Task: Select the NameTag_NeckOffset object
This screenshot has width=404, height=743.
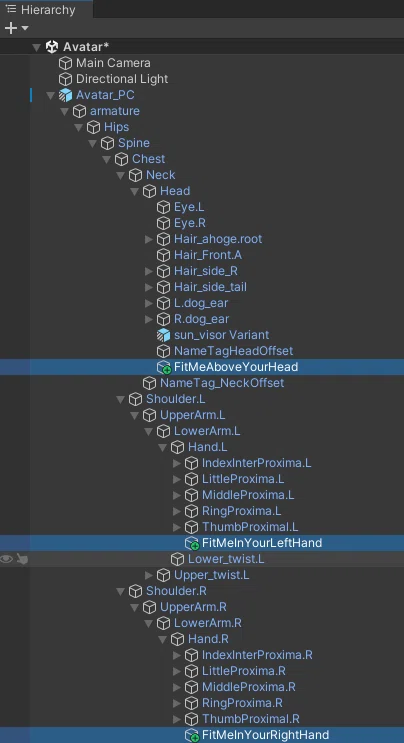Action: point(222,383)
